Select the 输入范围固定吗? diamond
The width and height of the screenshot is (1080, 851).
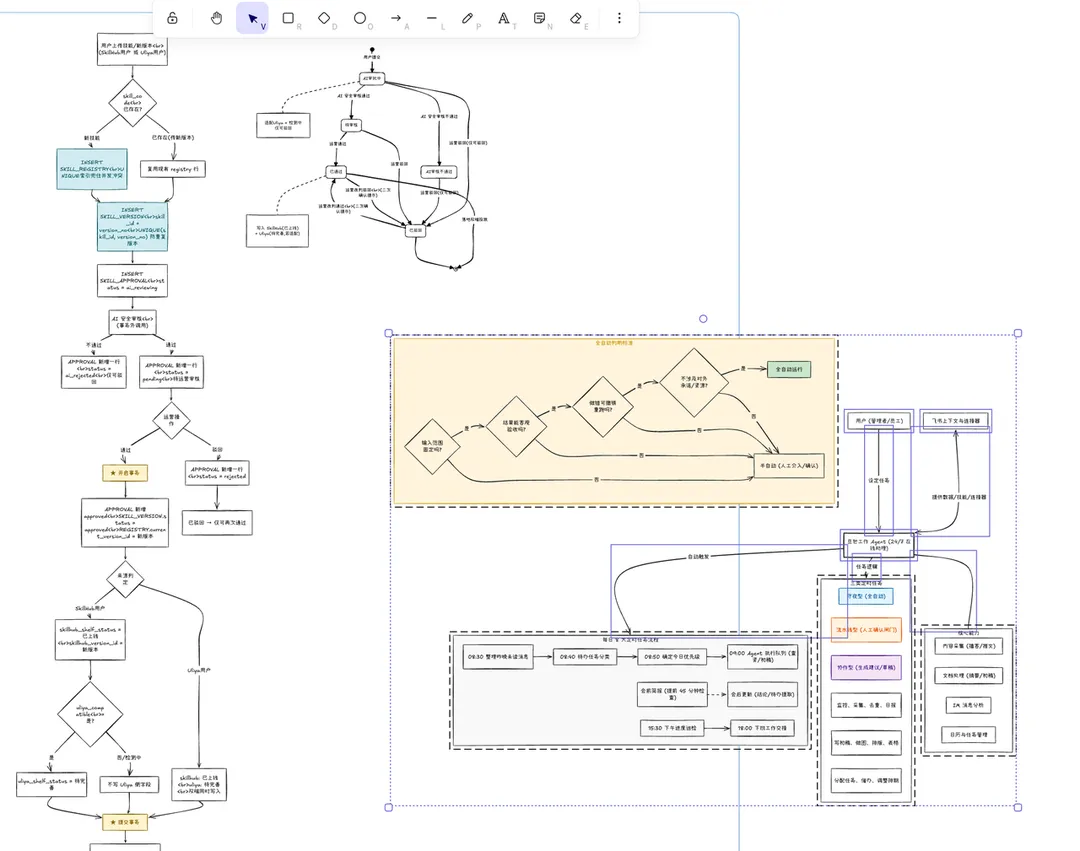(x=432, y=446)
